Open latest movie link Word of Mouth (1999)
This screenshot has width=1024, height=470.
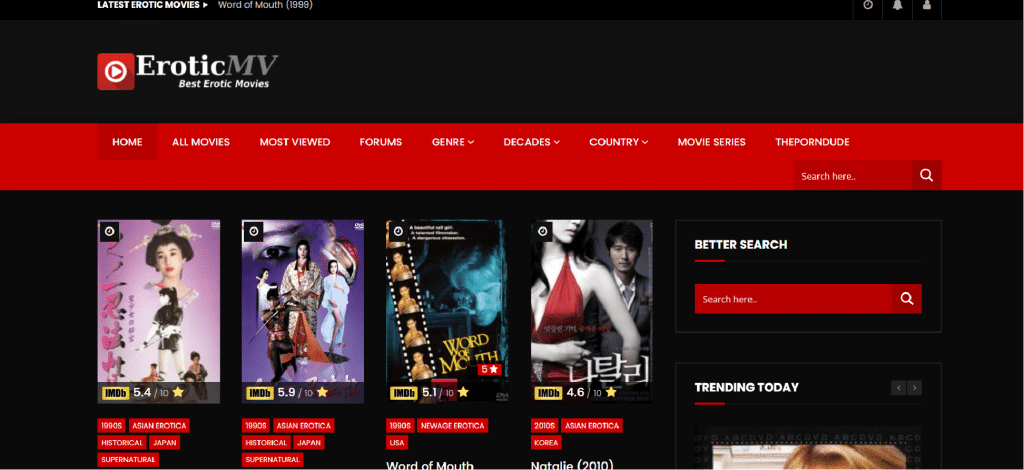coord(265,5)
